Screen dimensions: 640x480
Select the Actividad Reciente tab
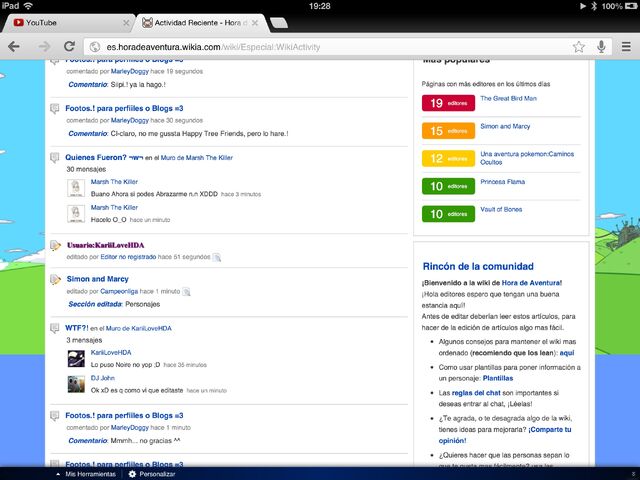(x=200, y=23)
